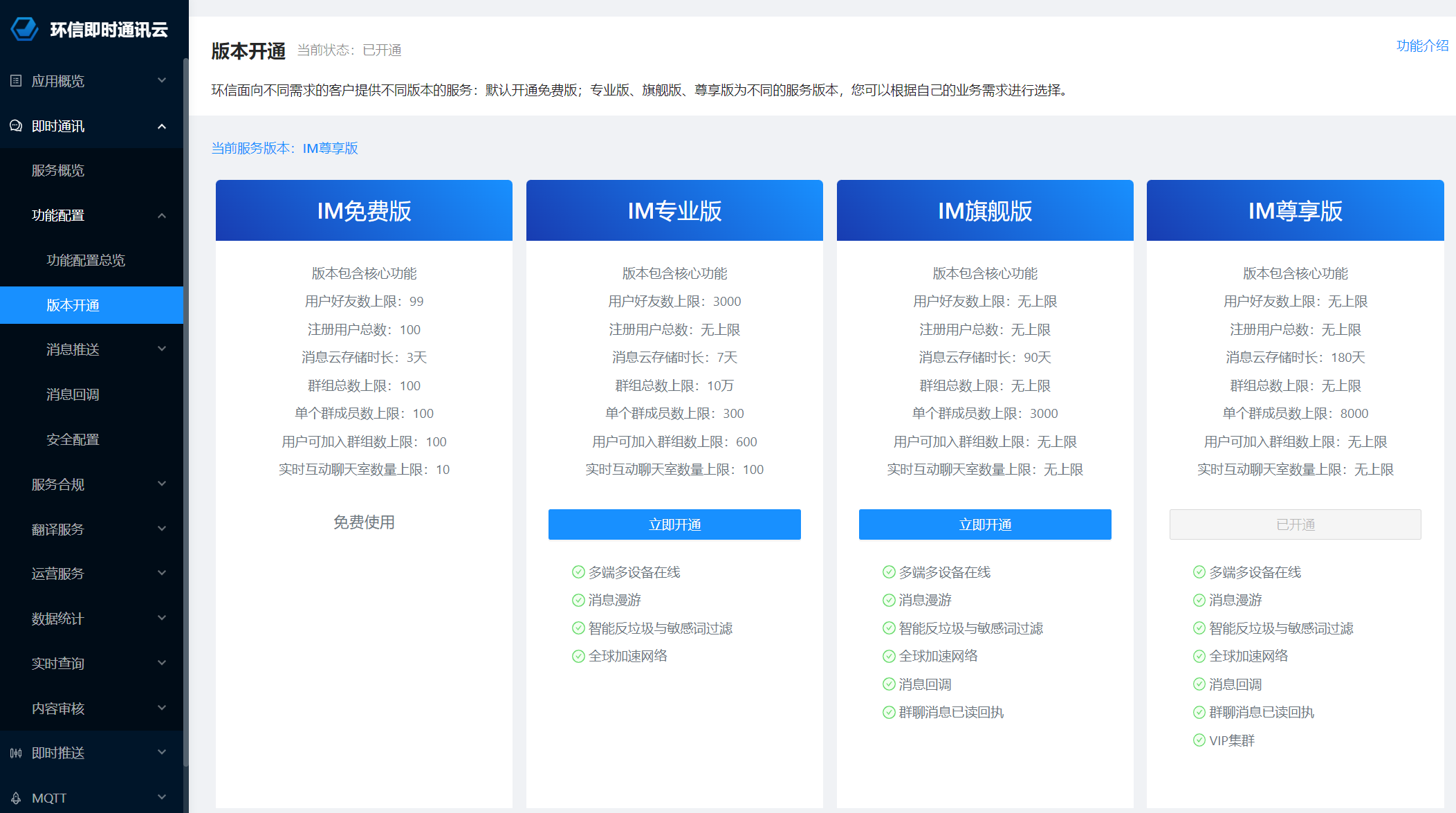Image resolution: width=1456 pixels, height=813 pixels.
Task: Click the 即时推送 sidebar icon
Action: 16,753
